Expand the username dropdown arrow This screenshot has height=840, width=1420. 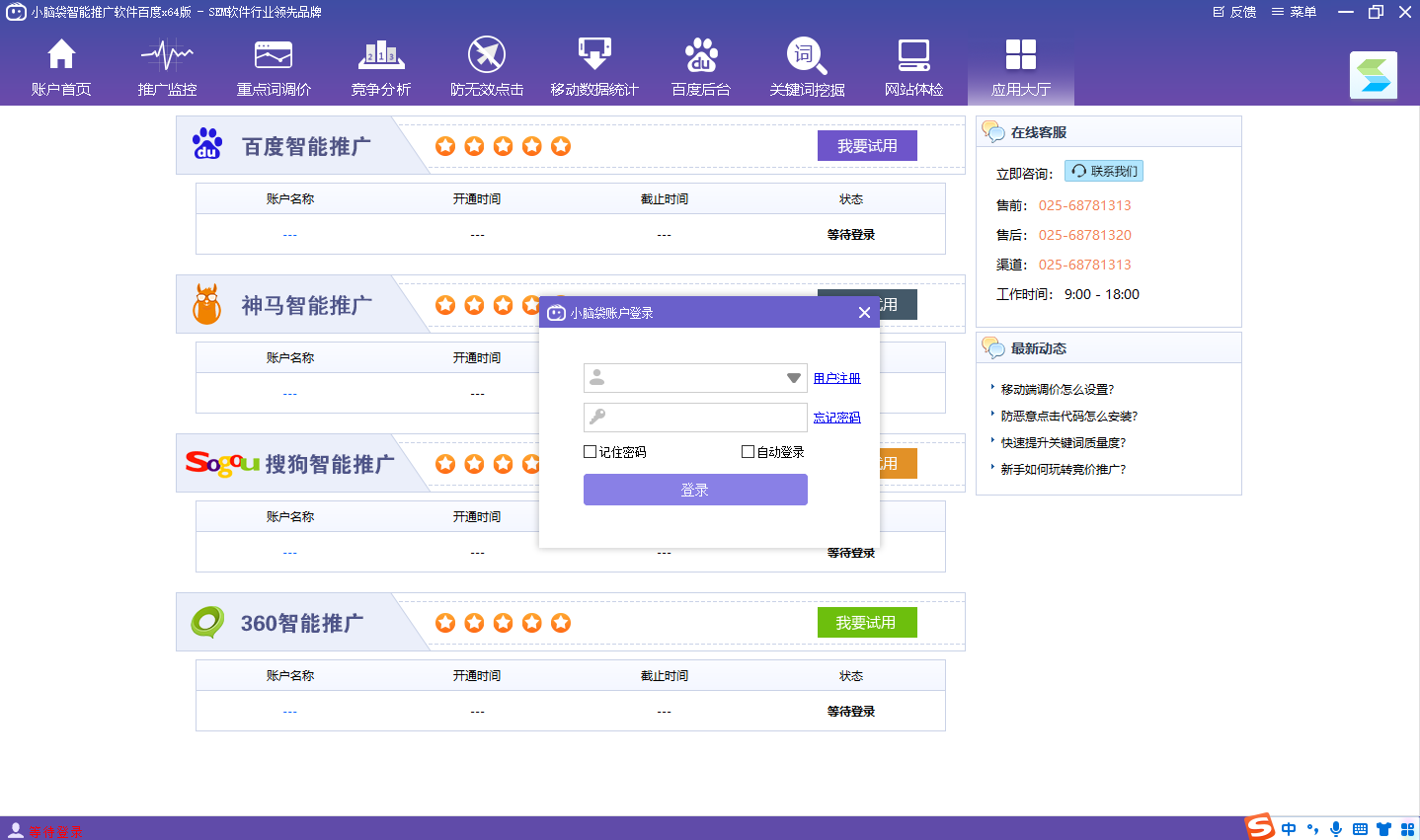793,378
